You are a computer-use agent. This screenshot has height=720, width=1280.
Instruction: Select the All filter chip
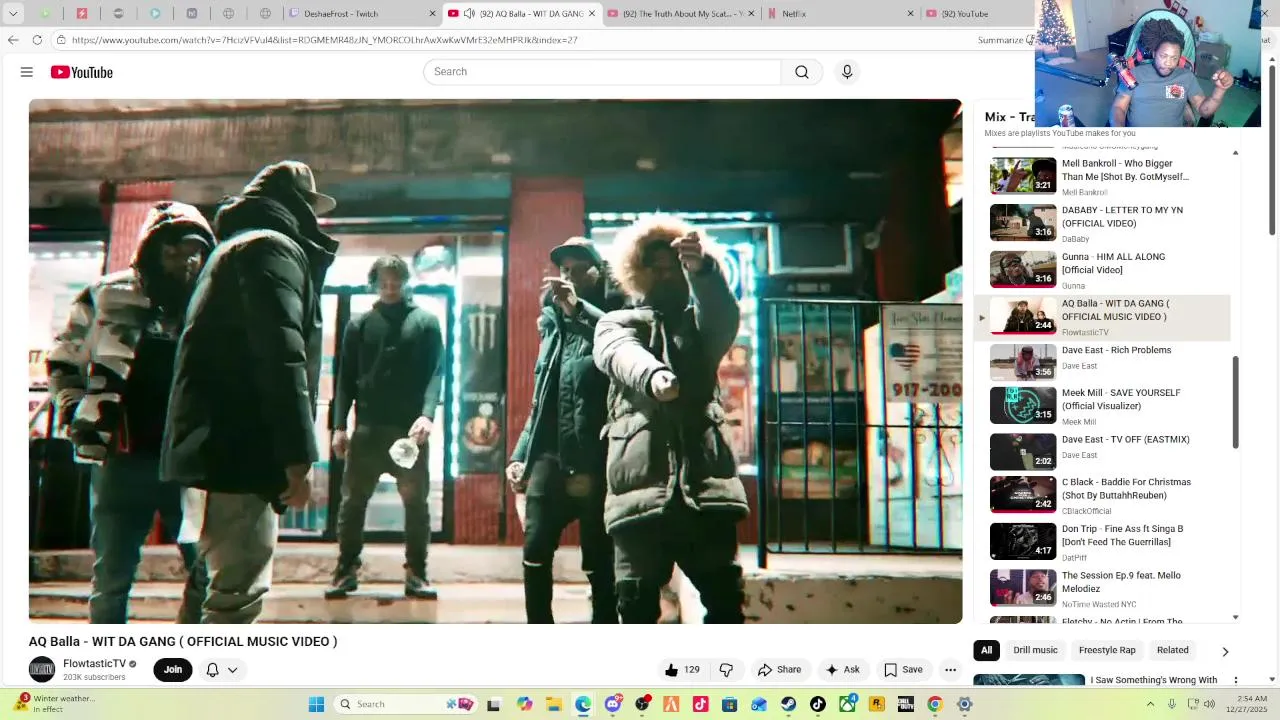pos(986,650)
